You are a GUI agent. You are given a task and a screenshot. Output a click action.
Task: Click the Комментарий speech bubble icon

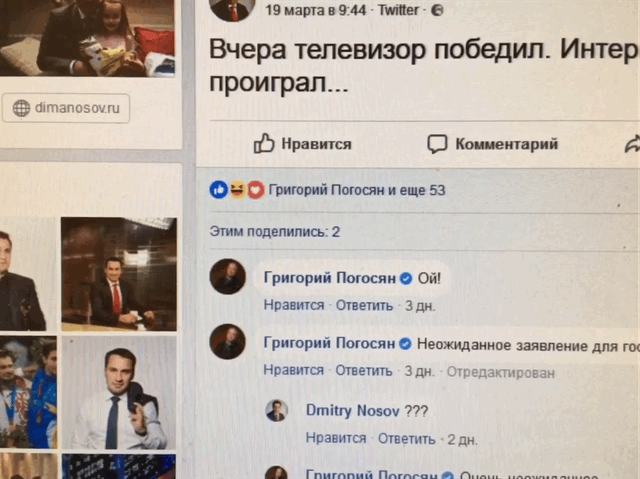437,144
